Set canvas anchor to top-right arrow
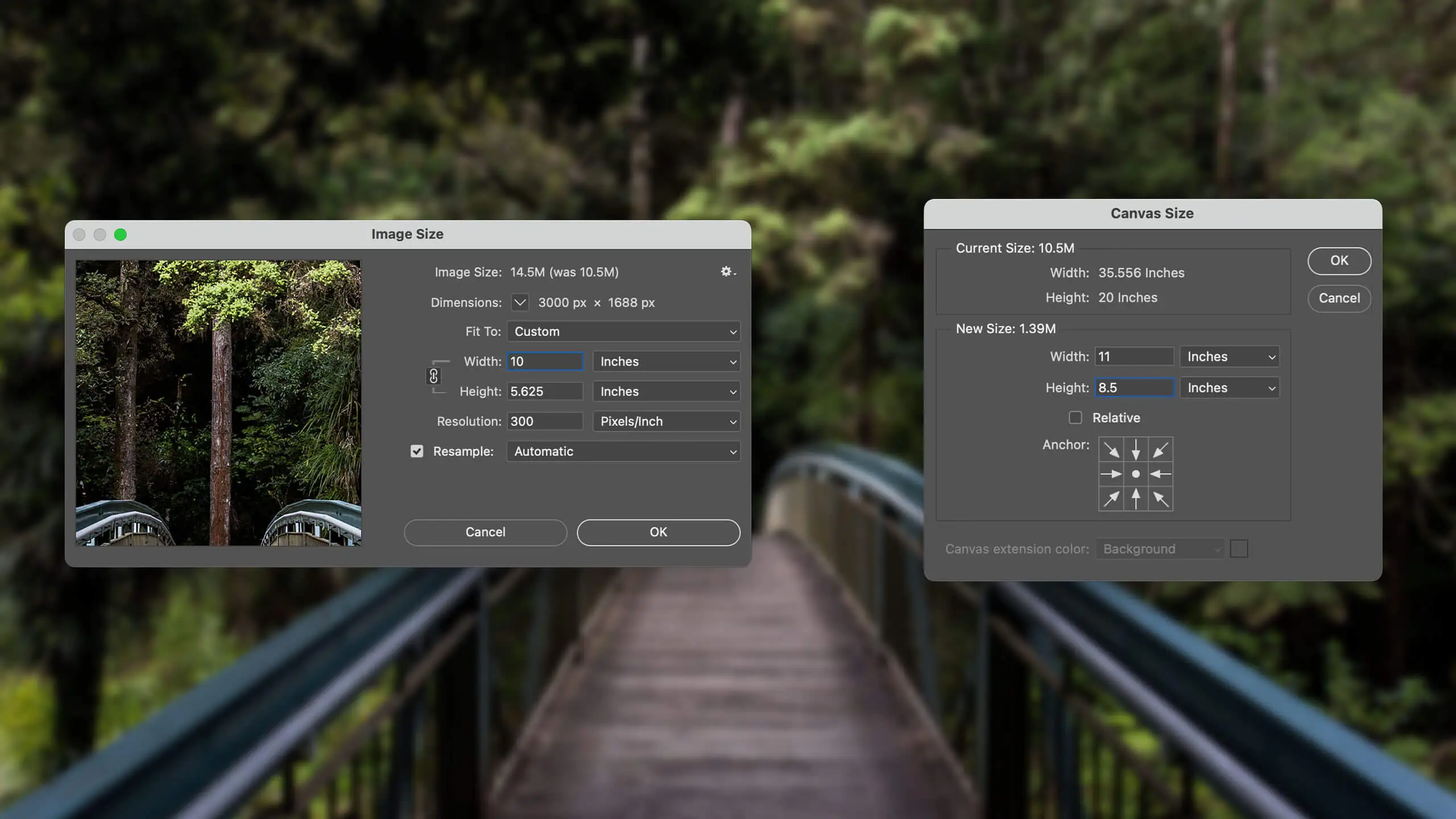 point(1160,449)
